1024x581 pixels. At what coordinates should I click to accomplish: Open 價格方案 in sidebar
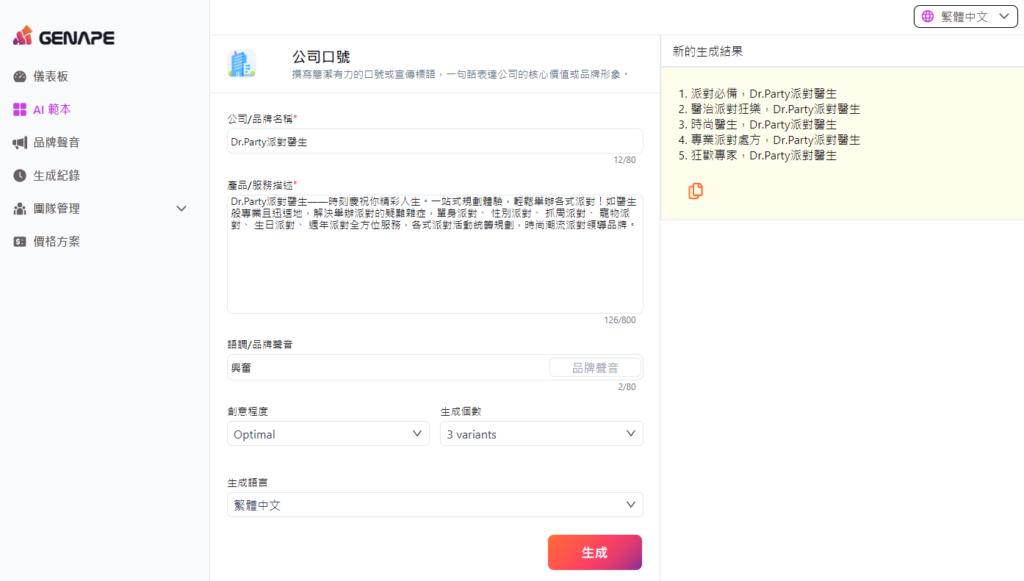56,242
